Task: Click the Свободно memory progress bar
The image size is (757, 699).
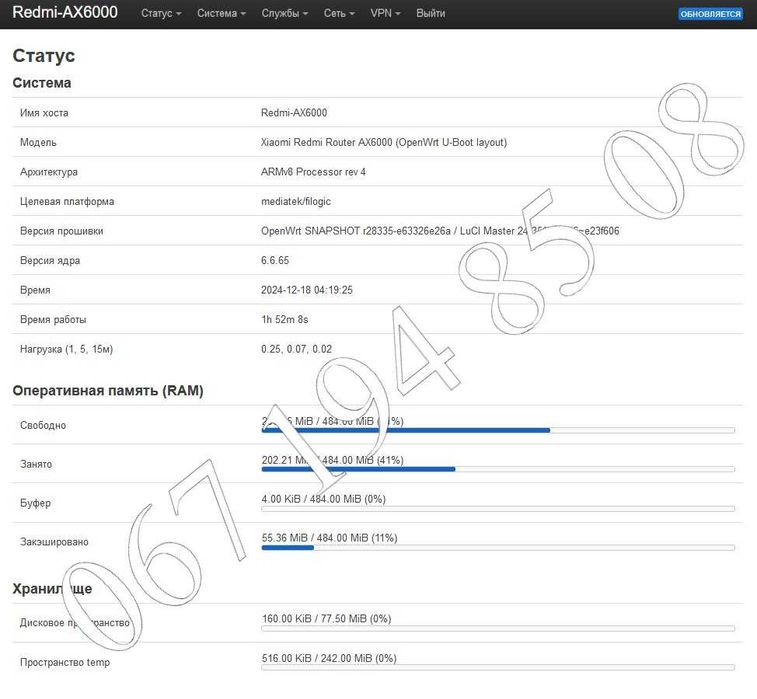Action: 498,430
